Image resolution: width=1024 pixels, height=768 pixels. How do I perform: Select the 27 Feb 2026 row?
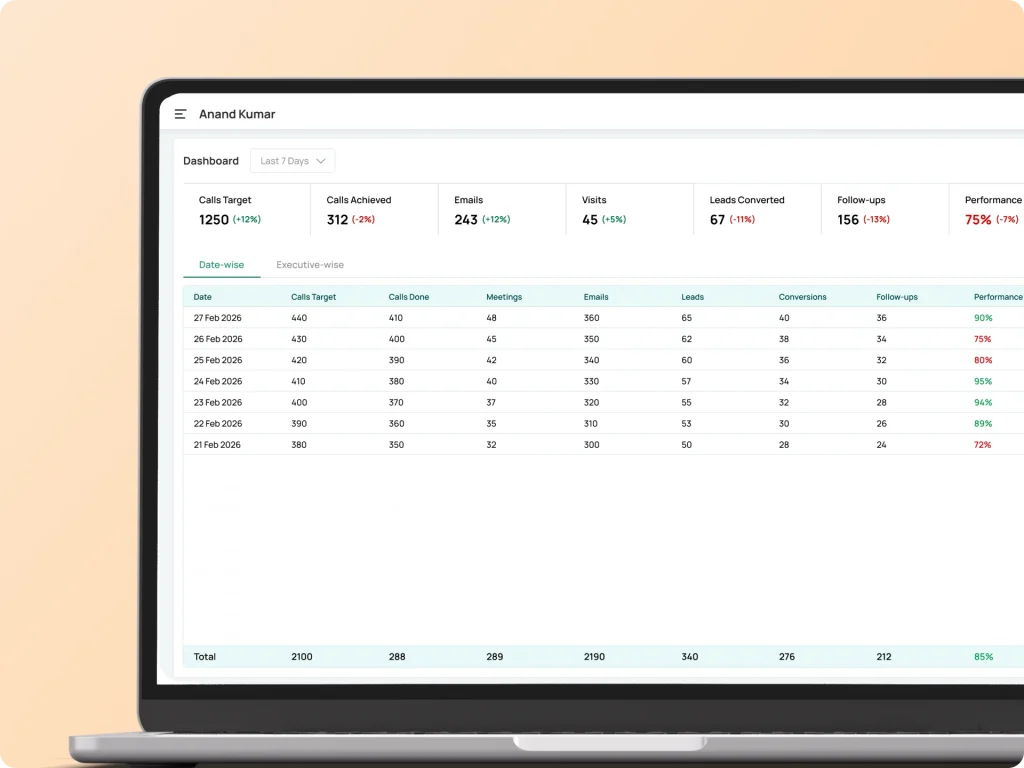(x=603, y=318)
